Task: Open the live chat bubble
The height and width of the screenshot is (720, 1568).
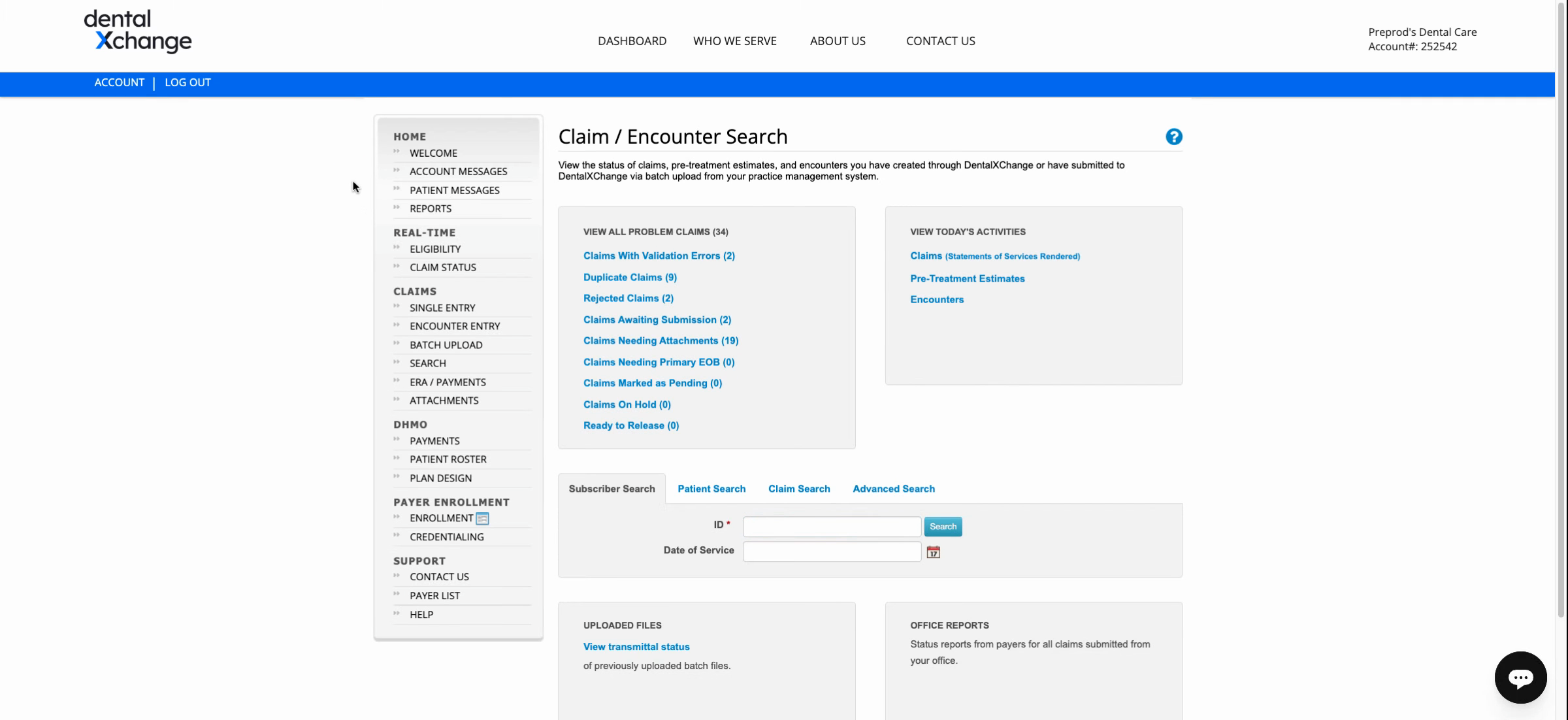Action: 1520,677
